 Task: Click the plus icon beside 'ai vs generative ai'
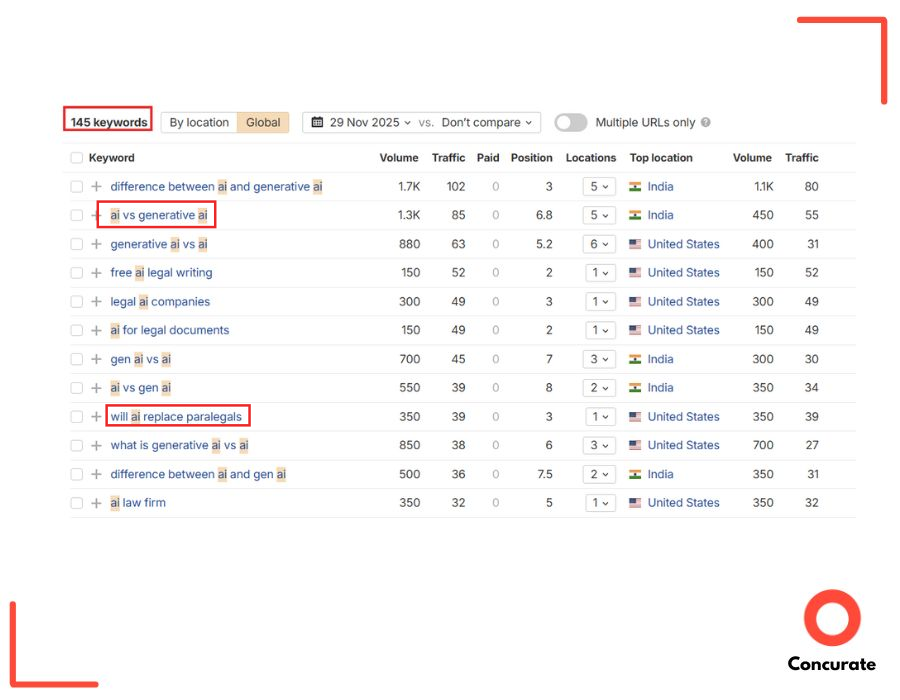pyautogui.click(x=95, y=215)
